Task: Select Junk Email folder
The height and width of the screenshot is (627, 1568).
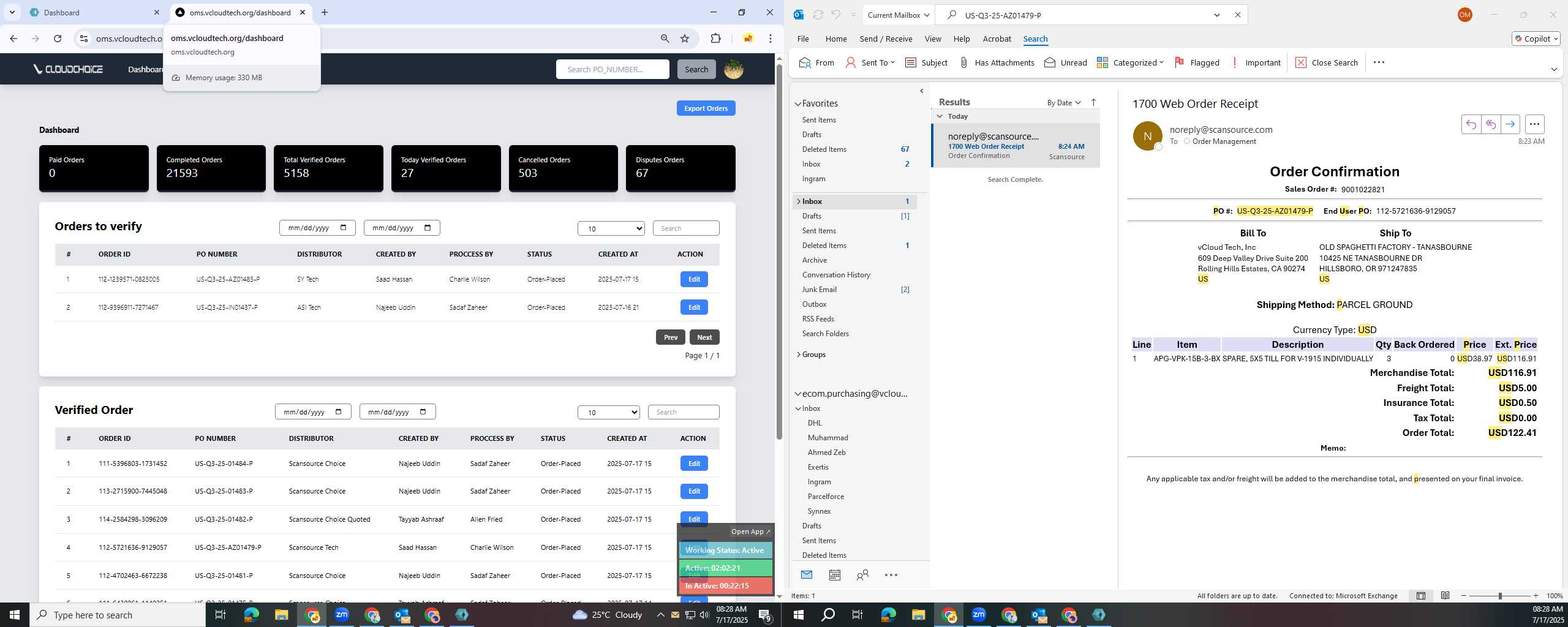Action: (x=820, y=290)
